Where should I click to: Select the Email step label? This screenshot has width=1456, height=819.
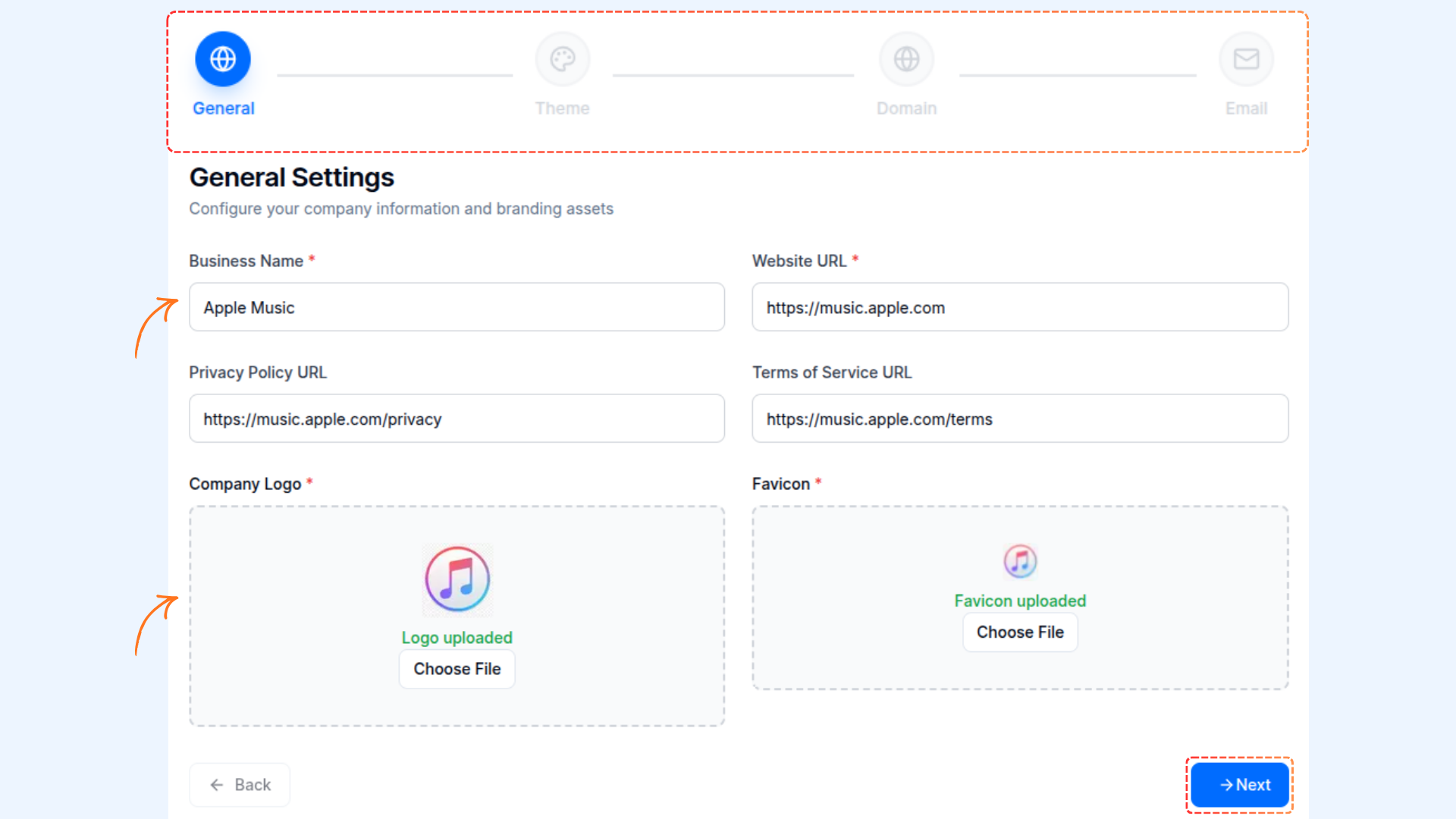1246,108
